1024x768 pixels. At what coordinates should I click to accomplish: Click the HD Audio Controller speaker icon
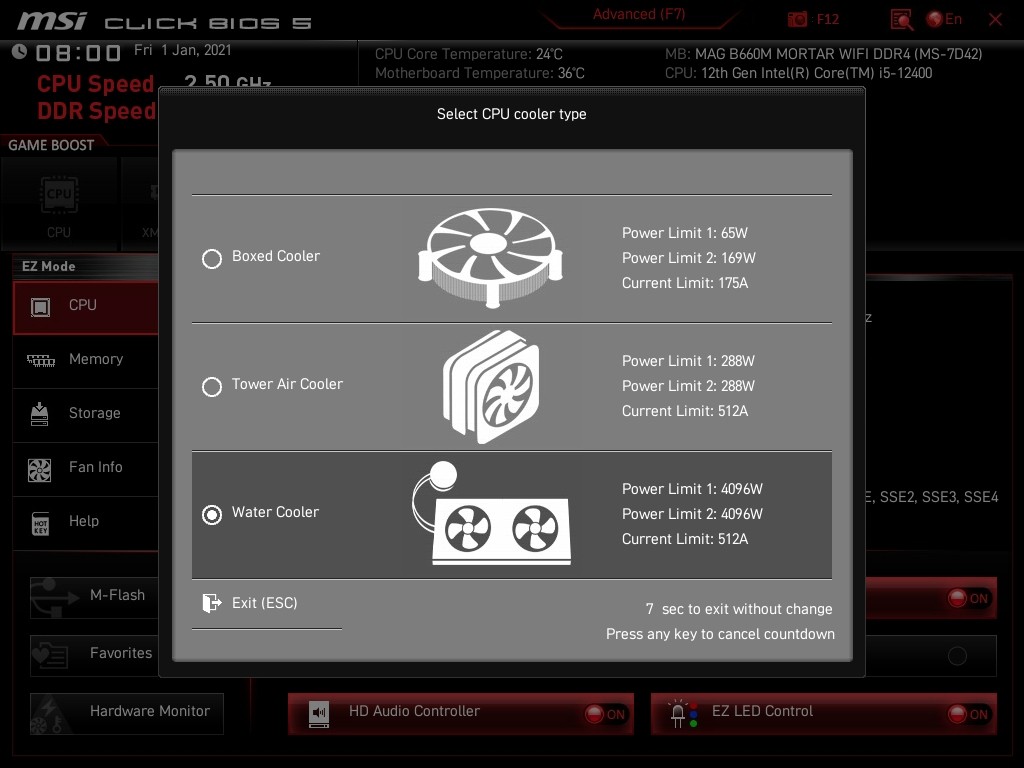point(319,714)
